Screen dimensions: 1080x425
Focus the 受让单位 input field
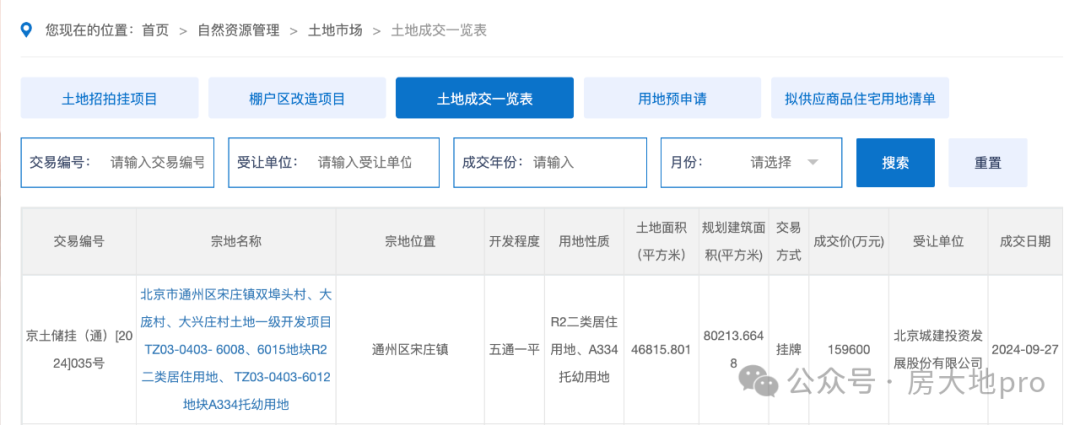tap(333, 163)
